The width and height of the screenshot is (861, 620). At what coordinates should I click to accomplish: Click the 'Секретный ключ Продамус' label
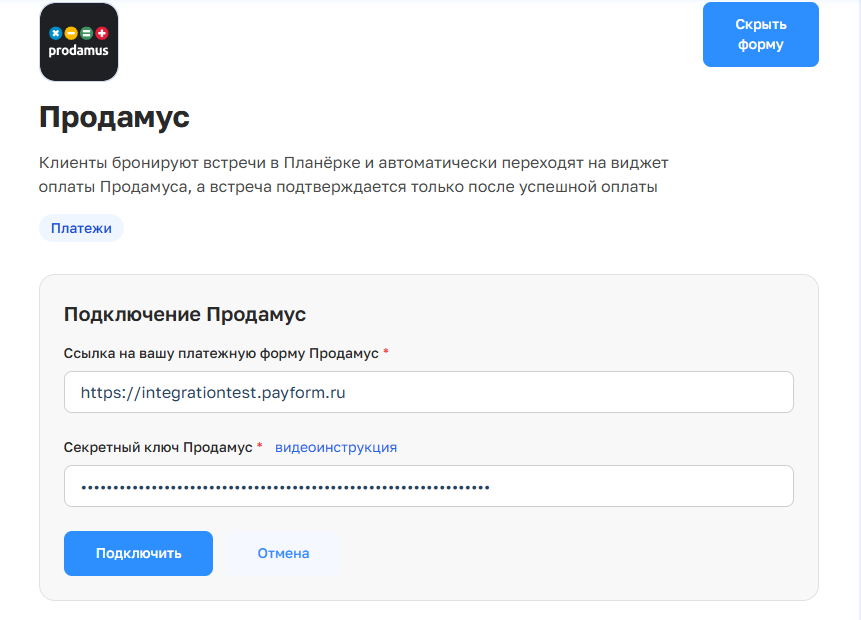point(157,447)
